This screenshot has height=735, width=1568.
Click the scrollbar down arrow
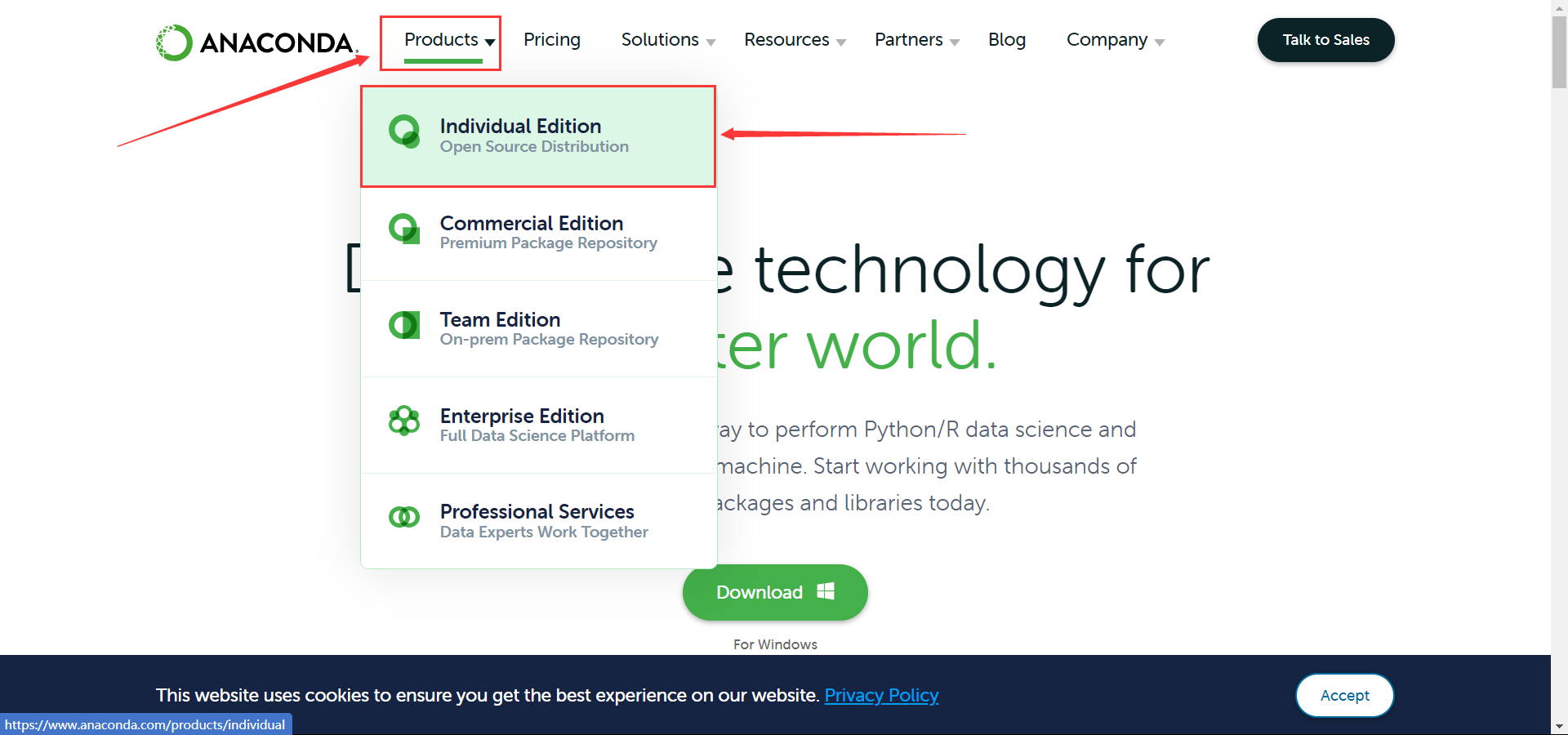coord(1559,726)
